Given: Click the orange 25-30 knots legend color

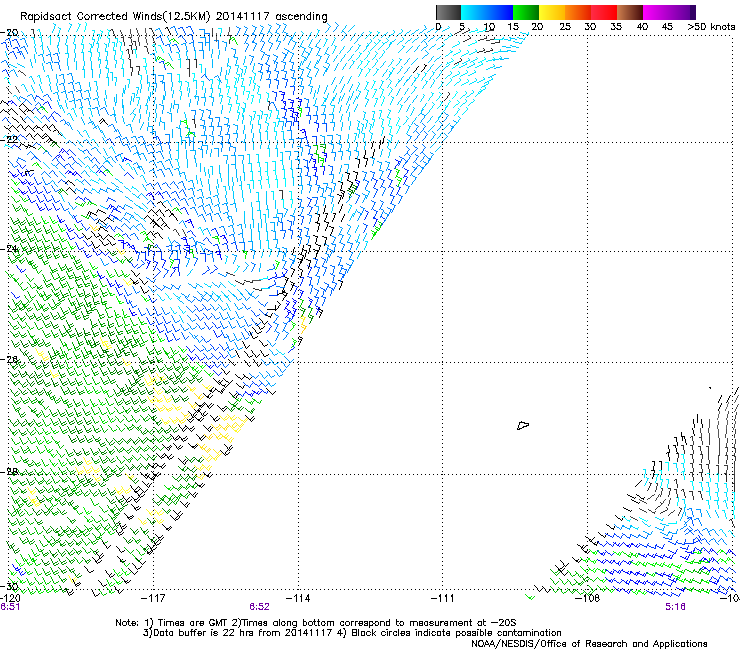Looking at the screenshot, I should [x=578, y=12].
